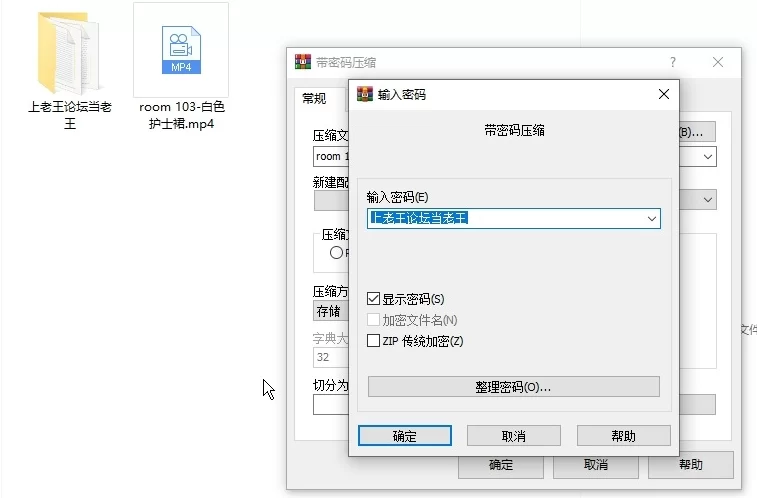The width and height of the screenshot is (757, 498).
Task: Click the dictionary size field showing 32
Action: tap(331, 357)
